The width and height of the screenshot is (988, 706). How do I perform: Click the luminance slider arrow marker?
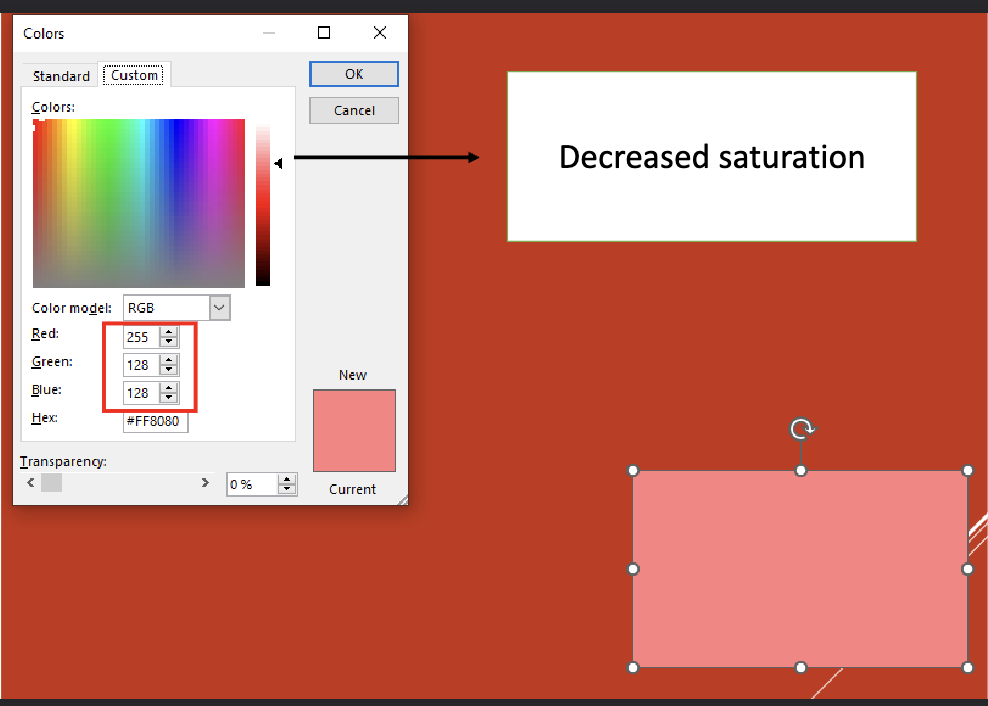[x=278, y=163]
